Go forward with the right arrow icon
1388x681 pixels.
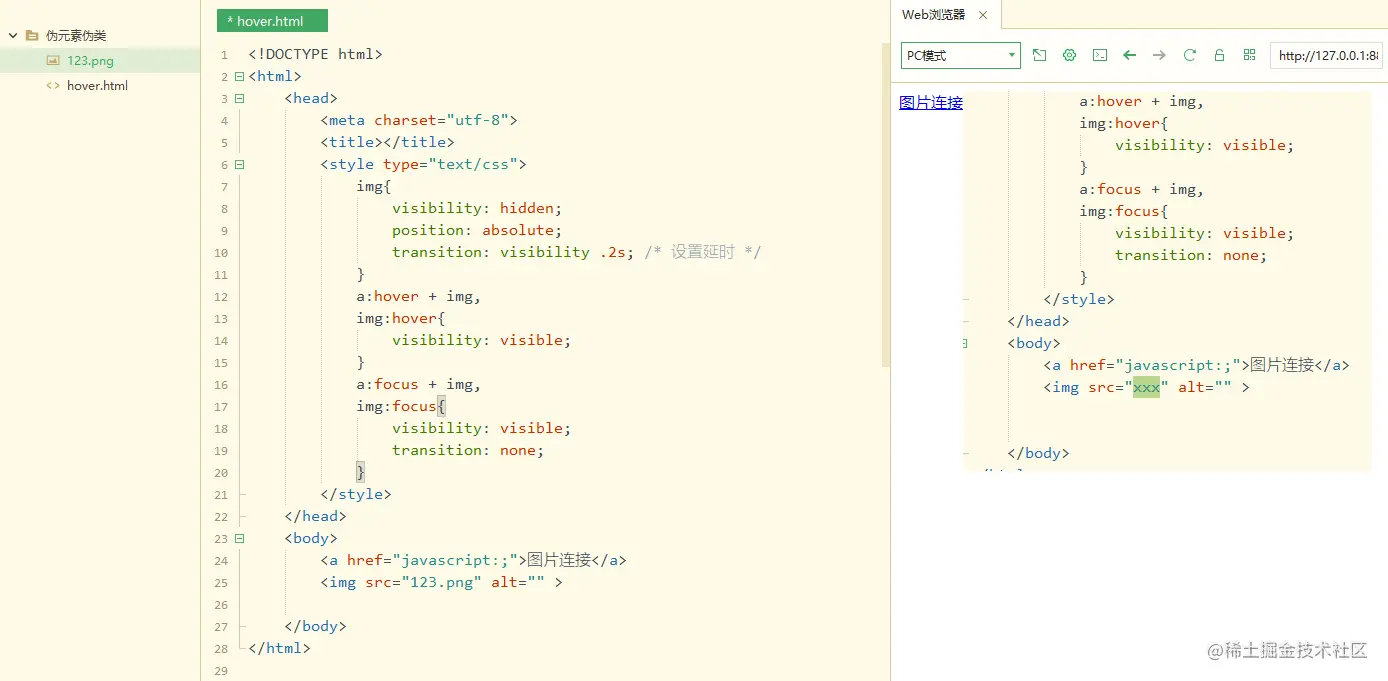[1160, 55]
